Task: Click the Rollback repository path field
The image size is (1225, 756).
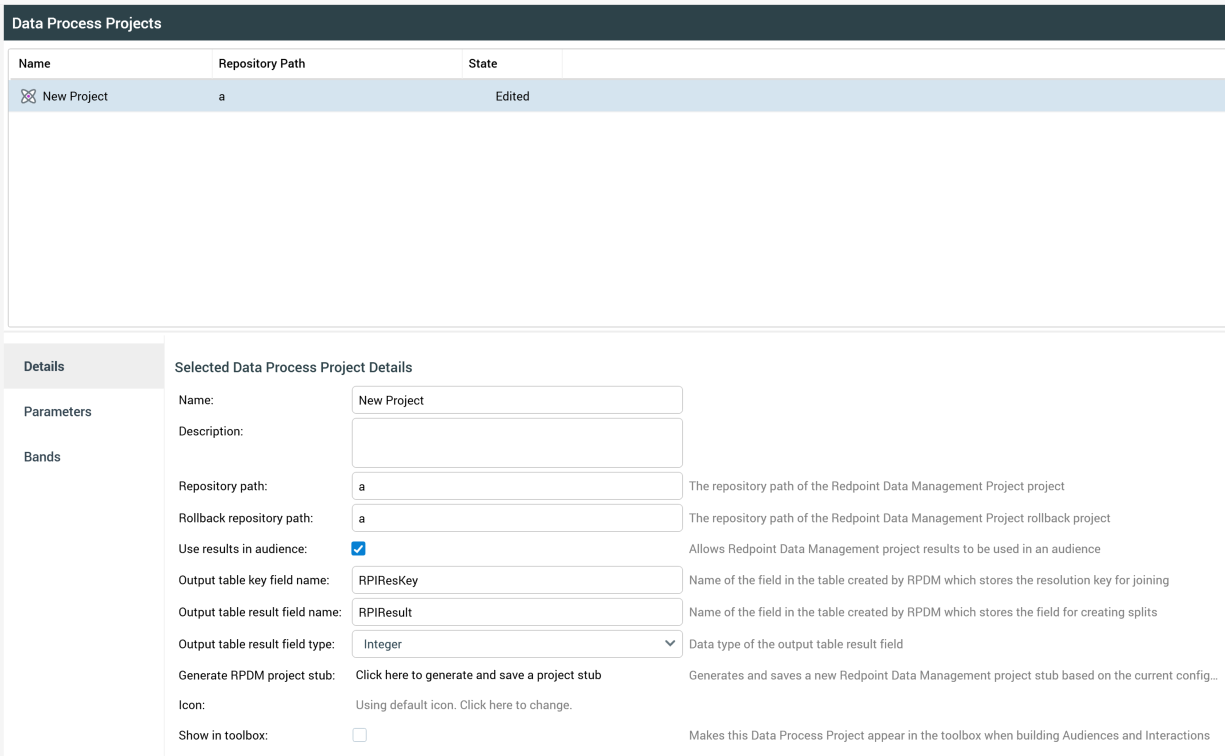Action: point(516,517)
